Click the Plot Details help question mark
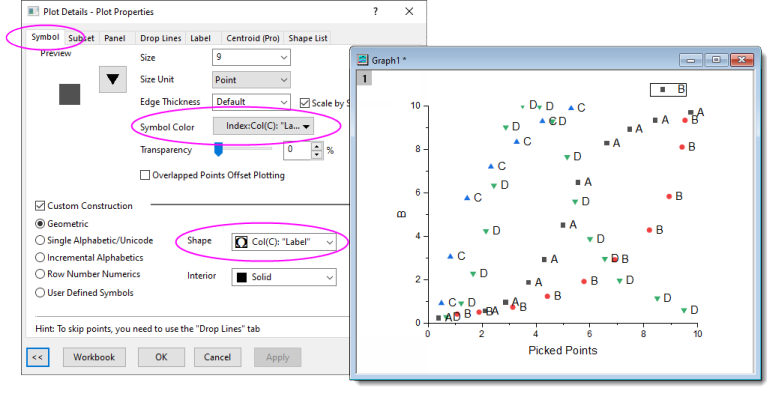Image resolution: width=767 pixels, height=403 pixels. (375, 12)
